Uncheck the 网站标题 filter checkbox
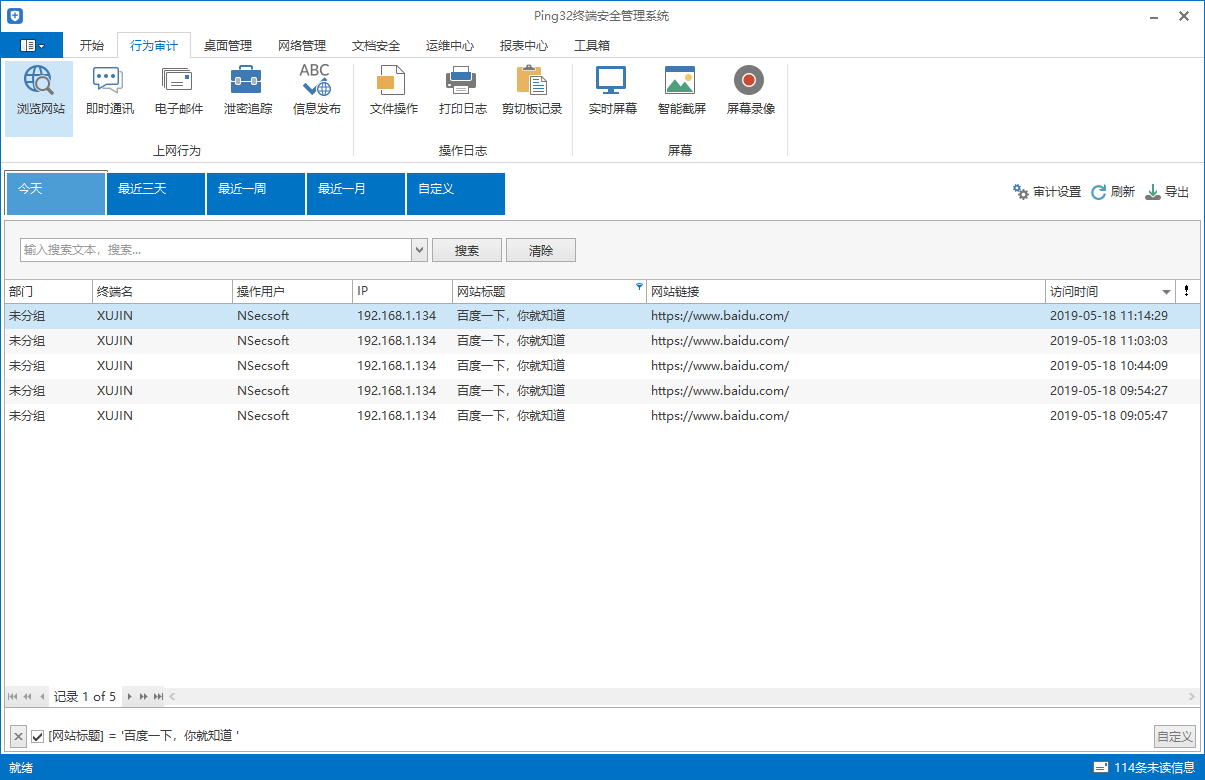1205x780 pixels. click(x=38, y=736)
